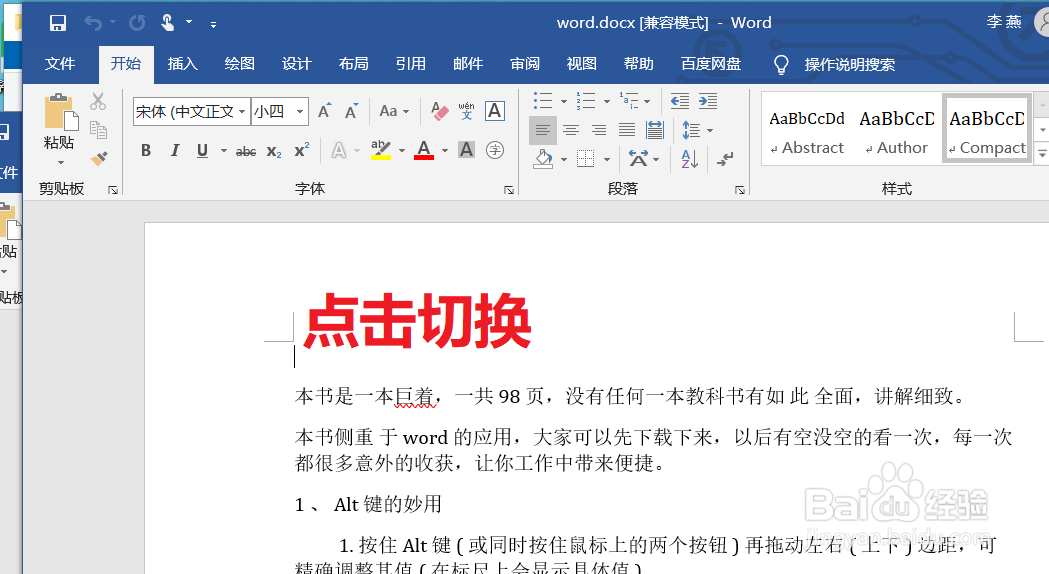Sort text with the A-Z icon

689,159
